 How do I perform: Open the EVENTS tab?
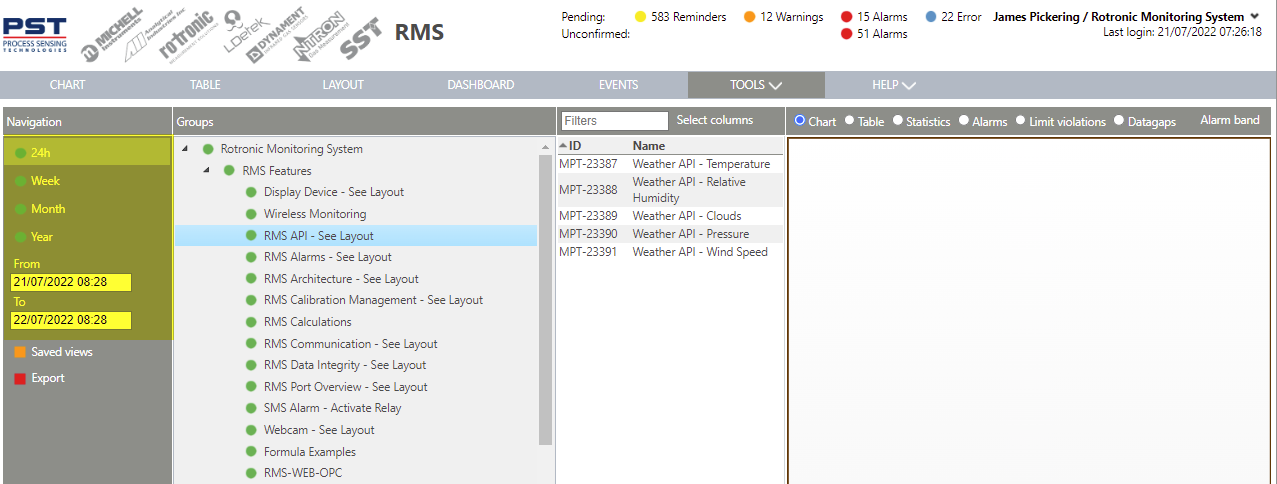pos(618,85)
